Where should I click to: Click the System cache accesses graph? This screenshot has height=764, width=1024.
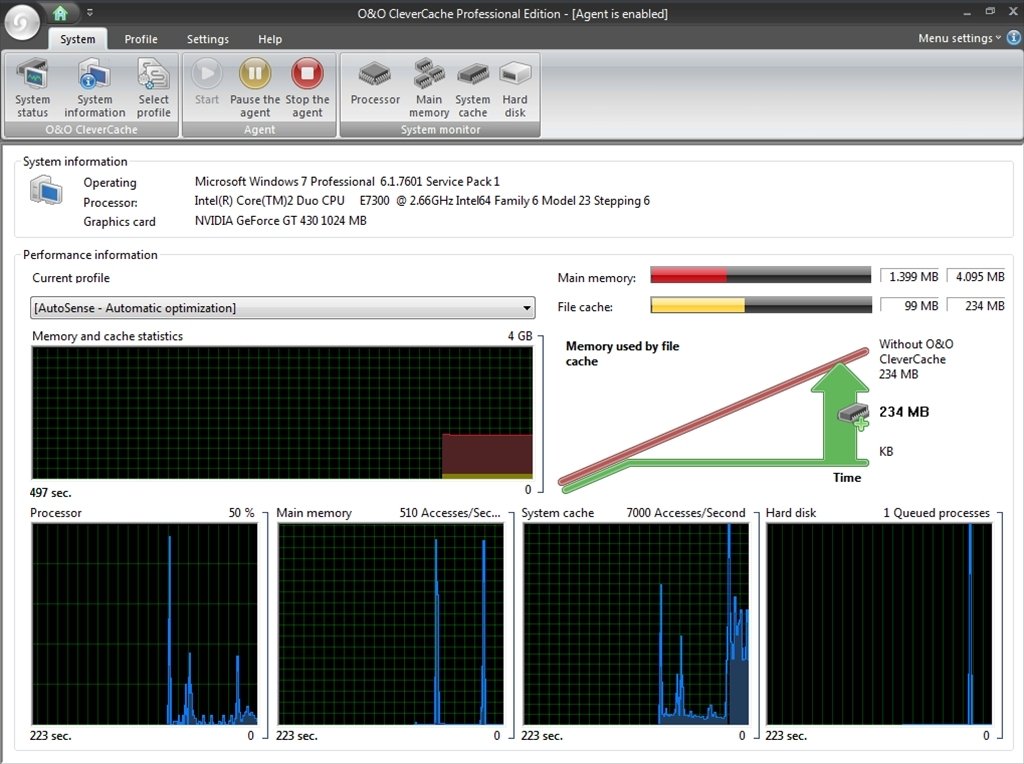[635, 624]
